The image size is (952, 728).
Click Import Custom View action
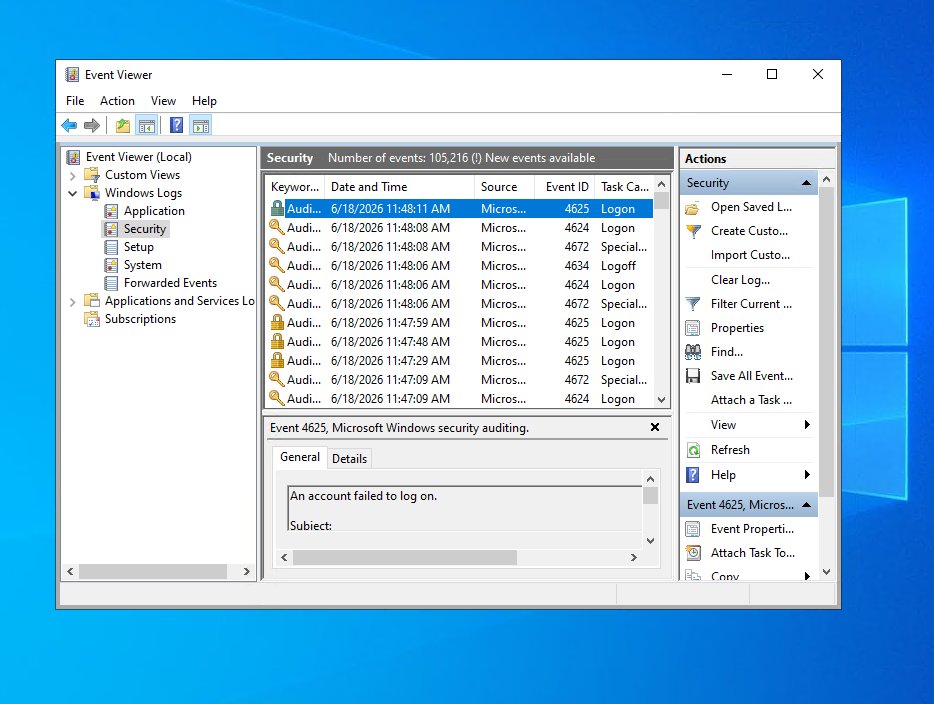tap(750, 255)
